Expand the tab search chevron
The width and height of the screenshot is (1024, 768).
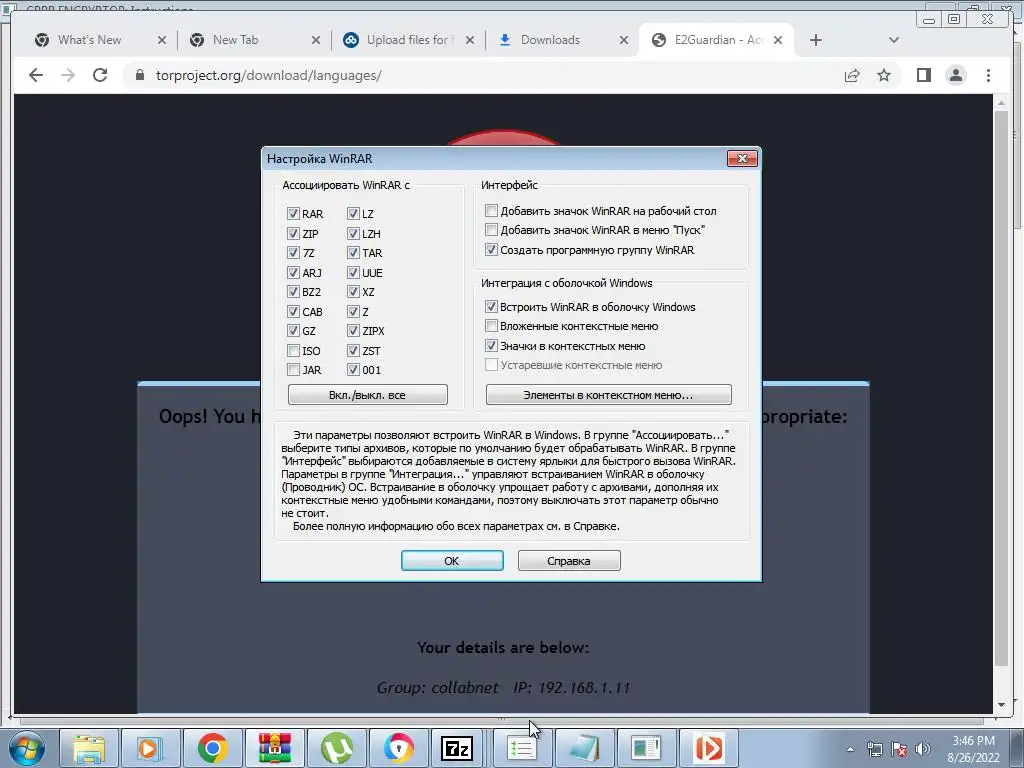coord(894,40)
